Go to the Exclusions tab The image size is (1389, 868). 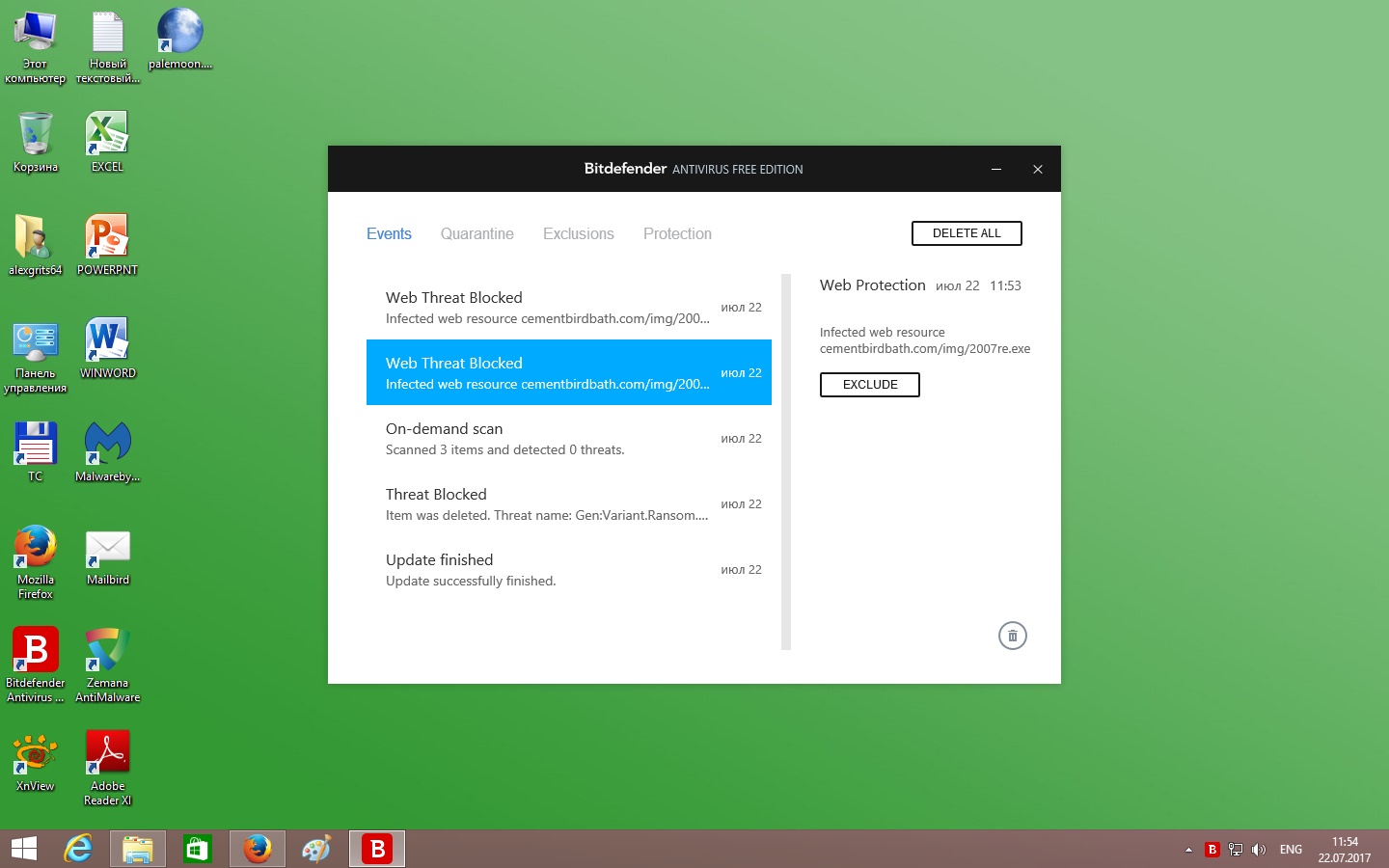point(579,233)
